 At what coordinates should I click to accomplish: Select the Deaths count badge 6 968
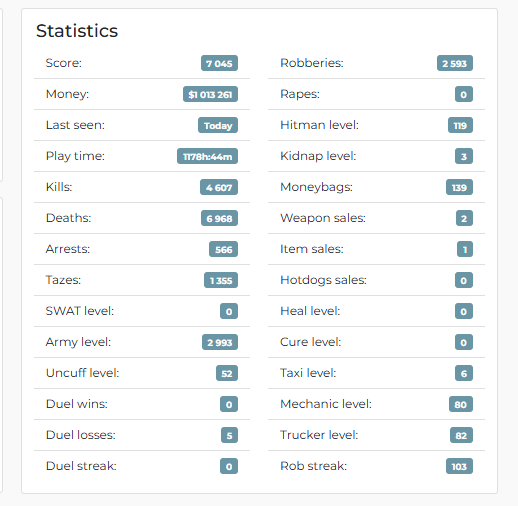pyautogui.click(x=219, y=218)
